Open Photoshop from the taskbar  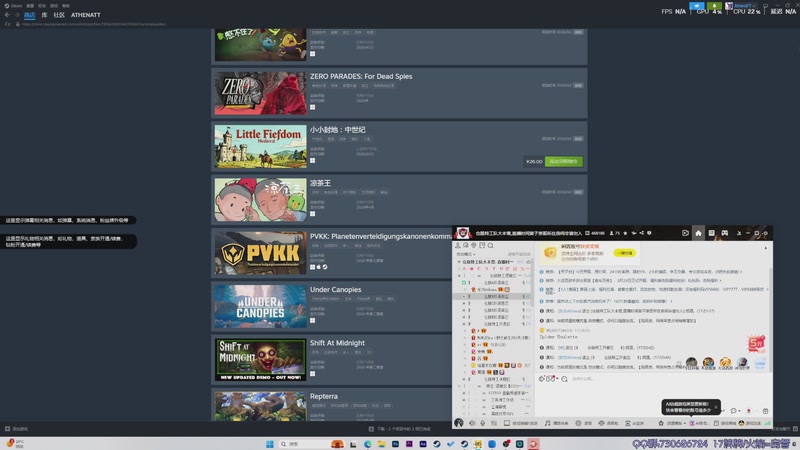(x=395, y=444)
